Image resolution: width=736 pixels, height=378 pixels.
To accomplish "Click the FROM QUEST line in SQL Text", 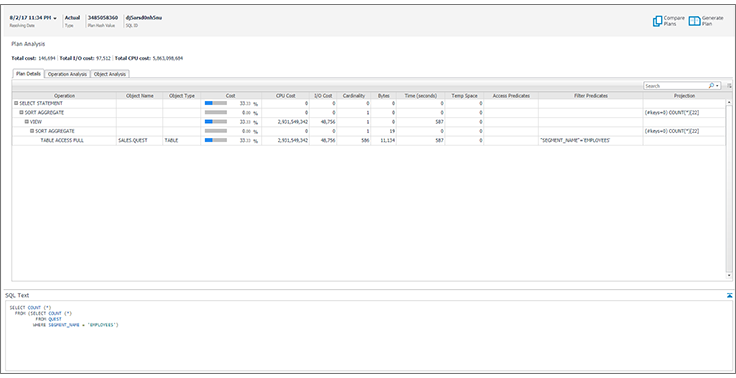I will (49, 319).
